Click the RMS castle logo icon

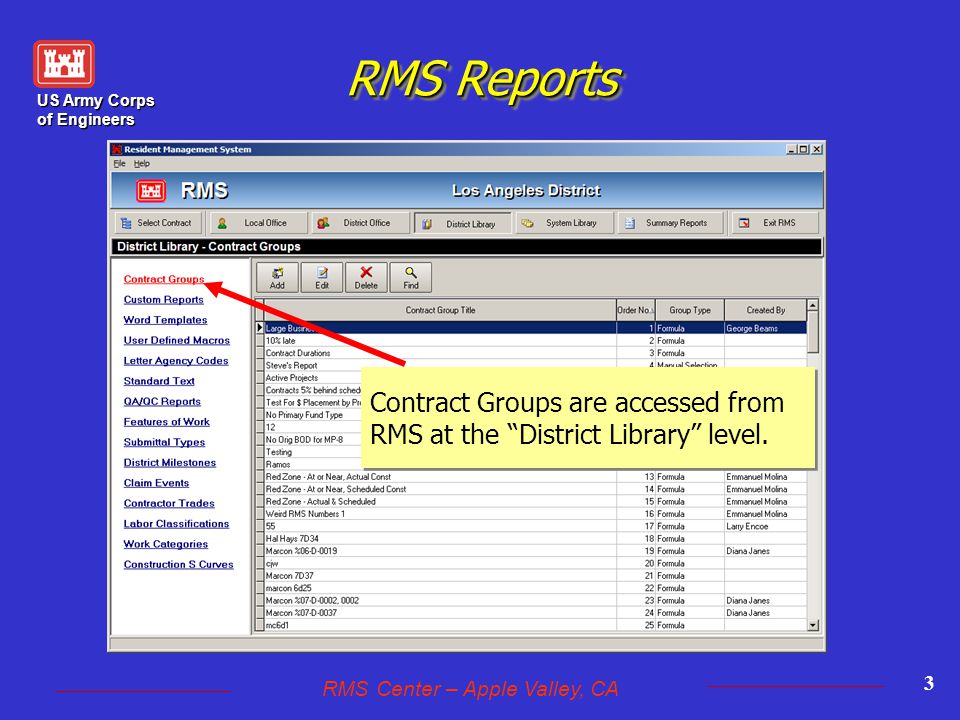tap(151, 191)
